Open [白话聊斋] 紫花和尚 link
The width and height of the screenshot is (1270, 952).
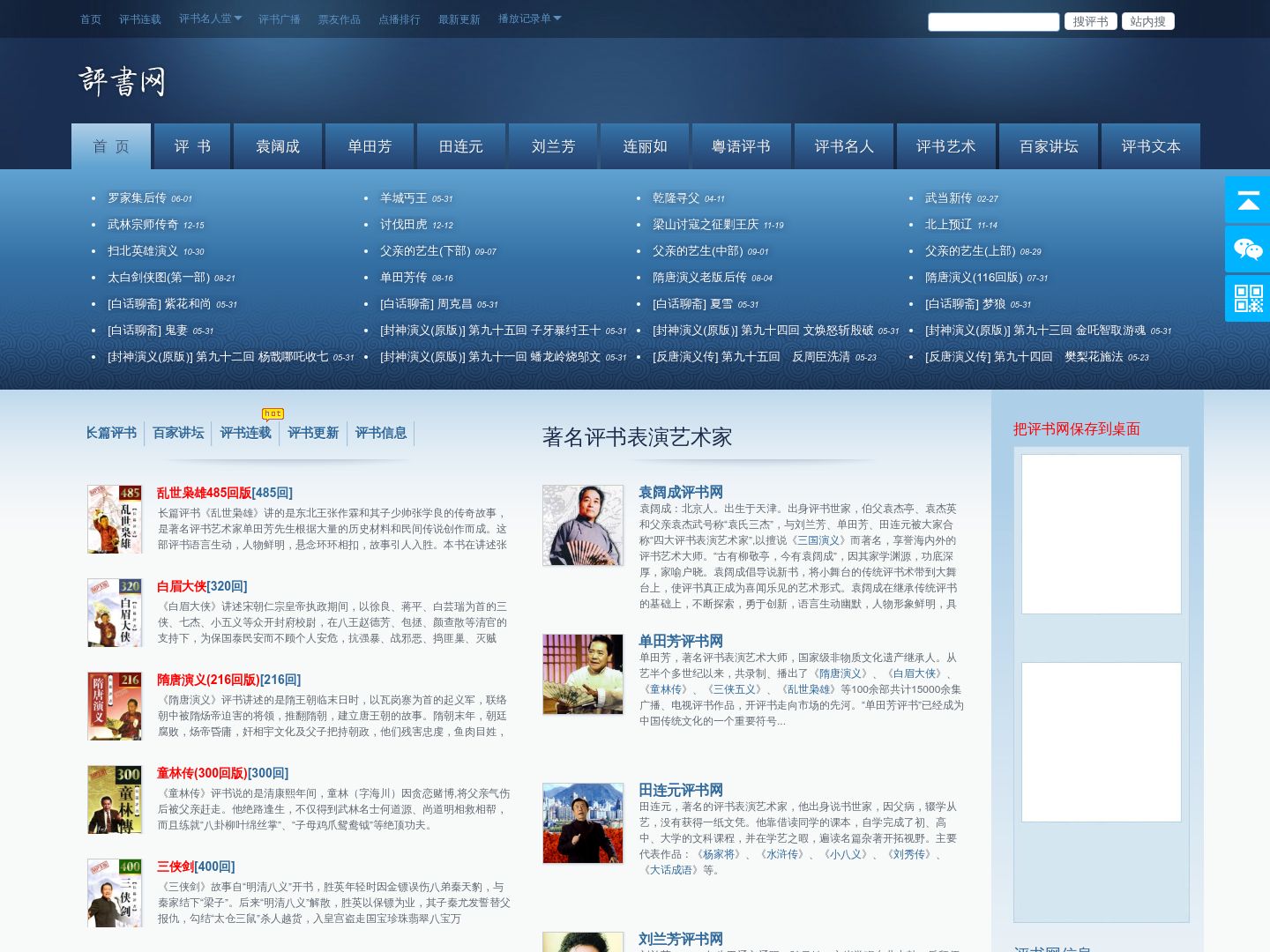[160, 304]
